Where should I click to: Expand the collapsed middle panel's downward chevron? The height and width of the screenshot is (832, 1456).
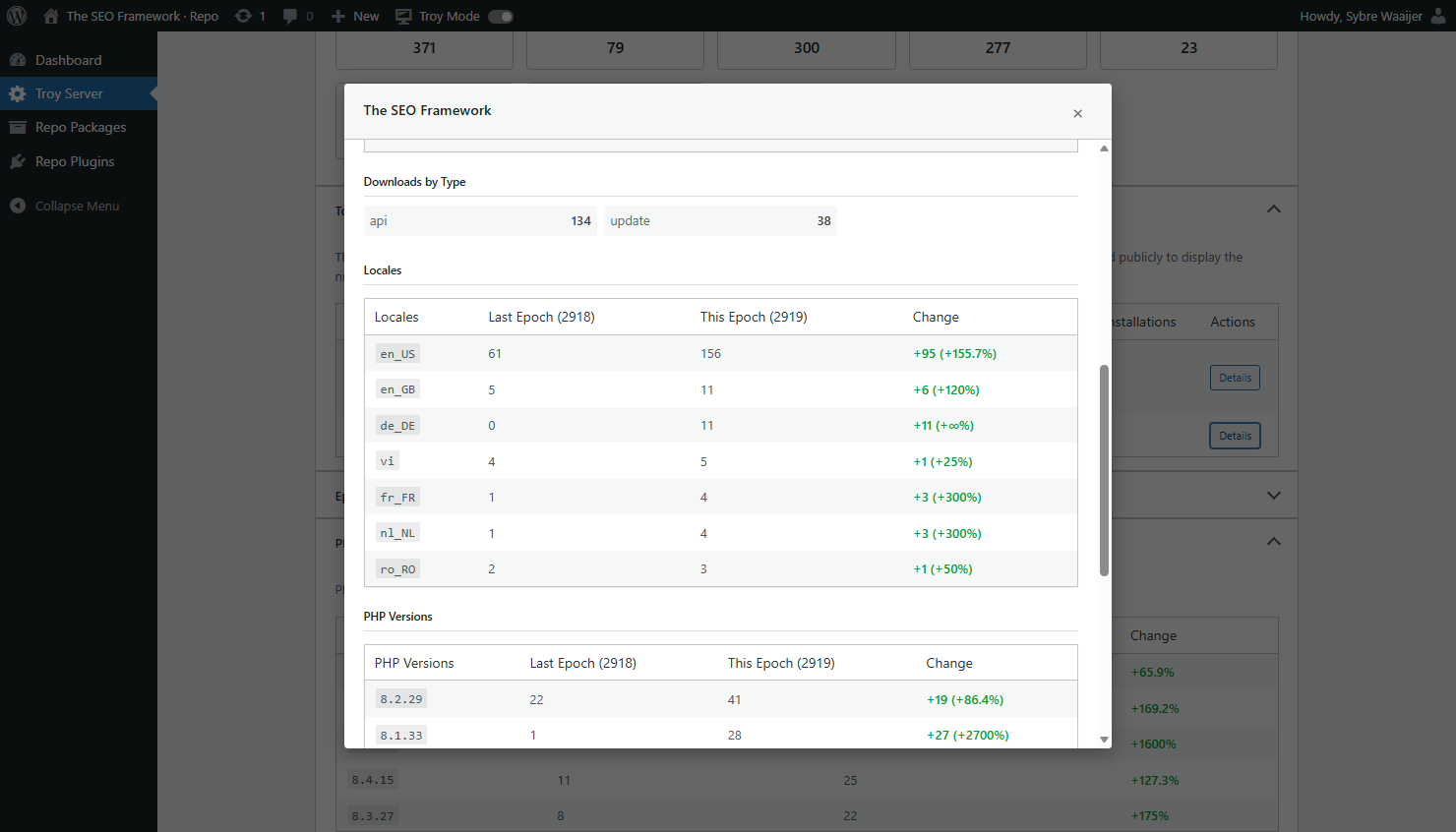coord(1273,495)
